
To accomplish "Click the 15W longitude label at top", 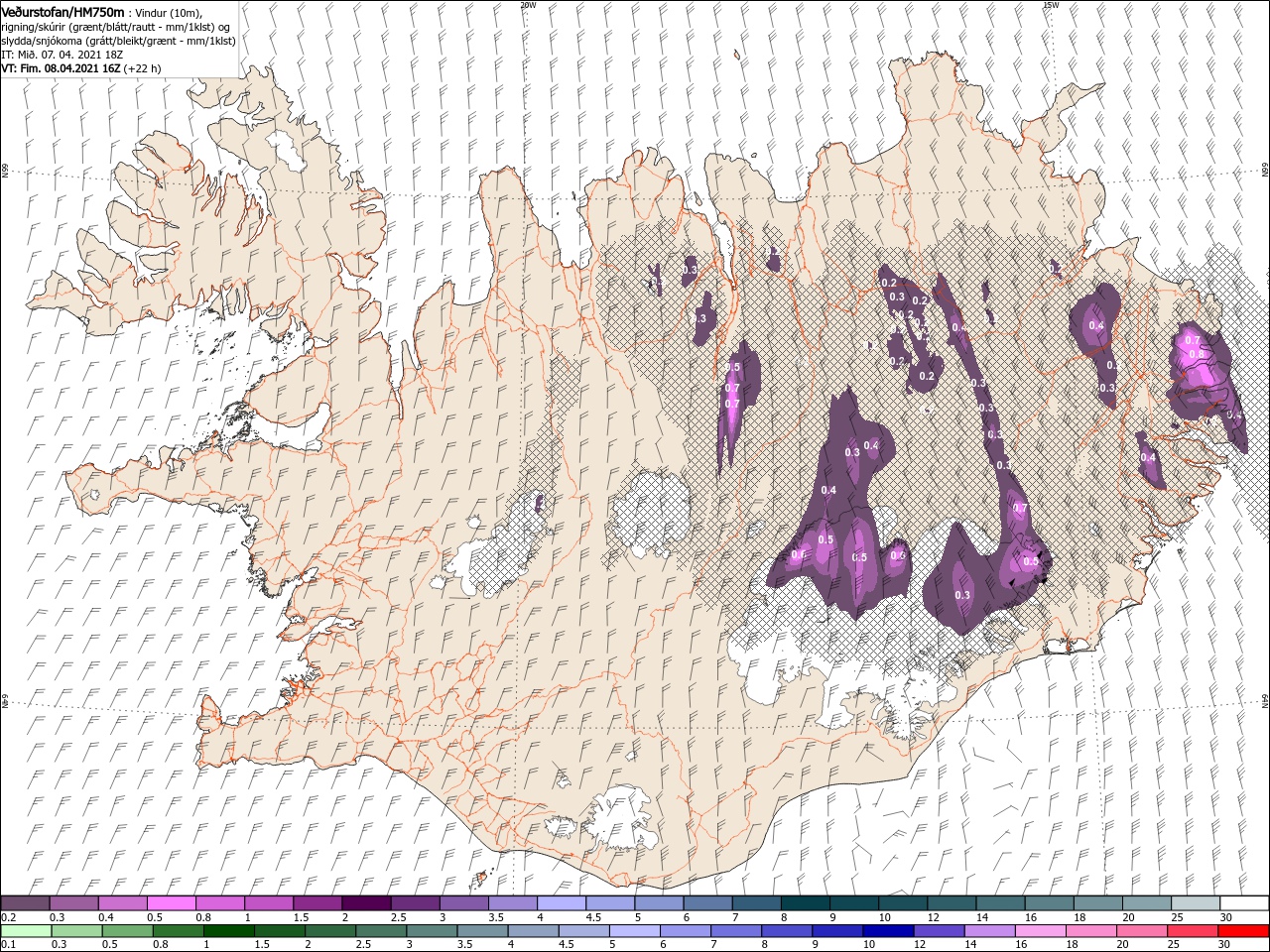I will 1051,5.
